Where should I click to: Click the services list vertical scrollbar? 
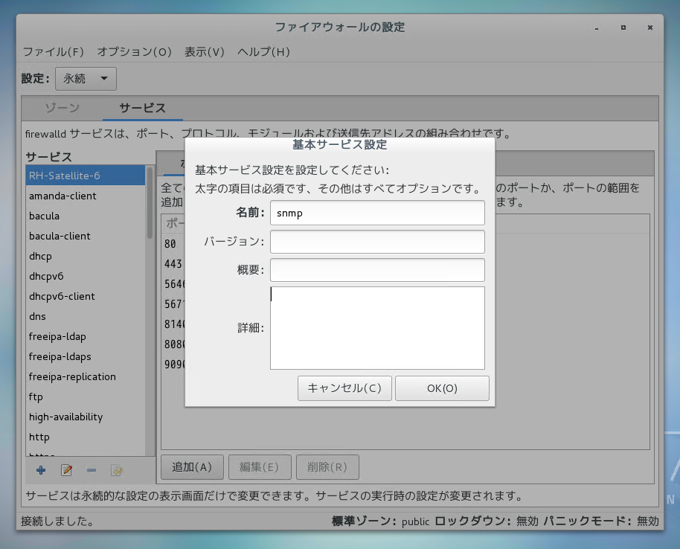pos(150,202)
